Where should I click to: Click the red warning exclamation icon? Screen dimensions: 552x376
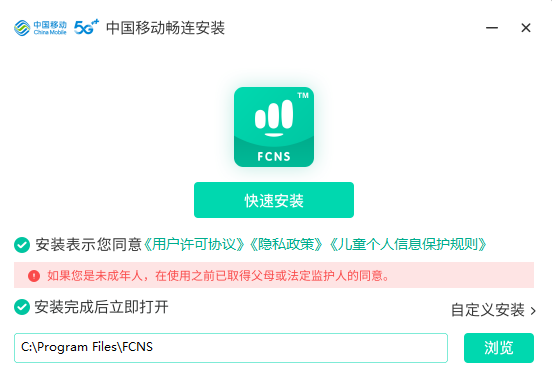click(34, 276)
